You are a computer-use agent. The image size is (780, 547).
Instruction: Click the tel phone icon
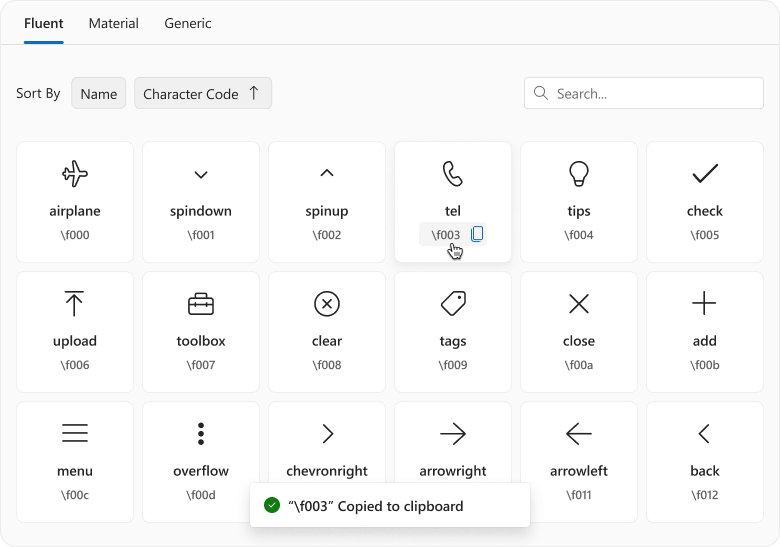pos(453,174)
